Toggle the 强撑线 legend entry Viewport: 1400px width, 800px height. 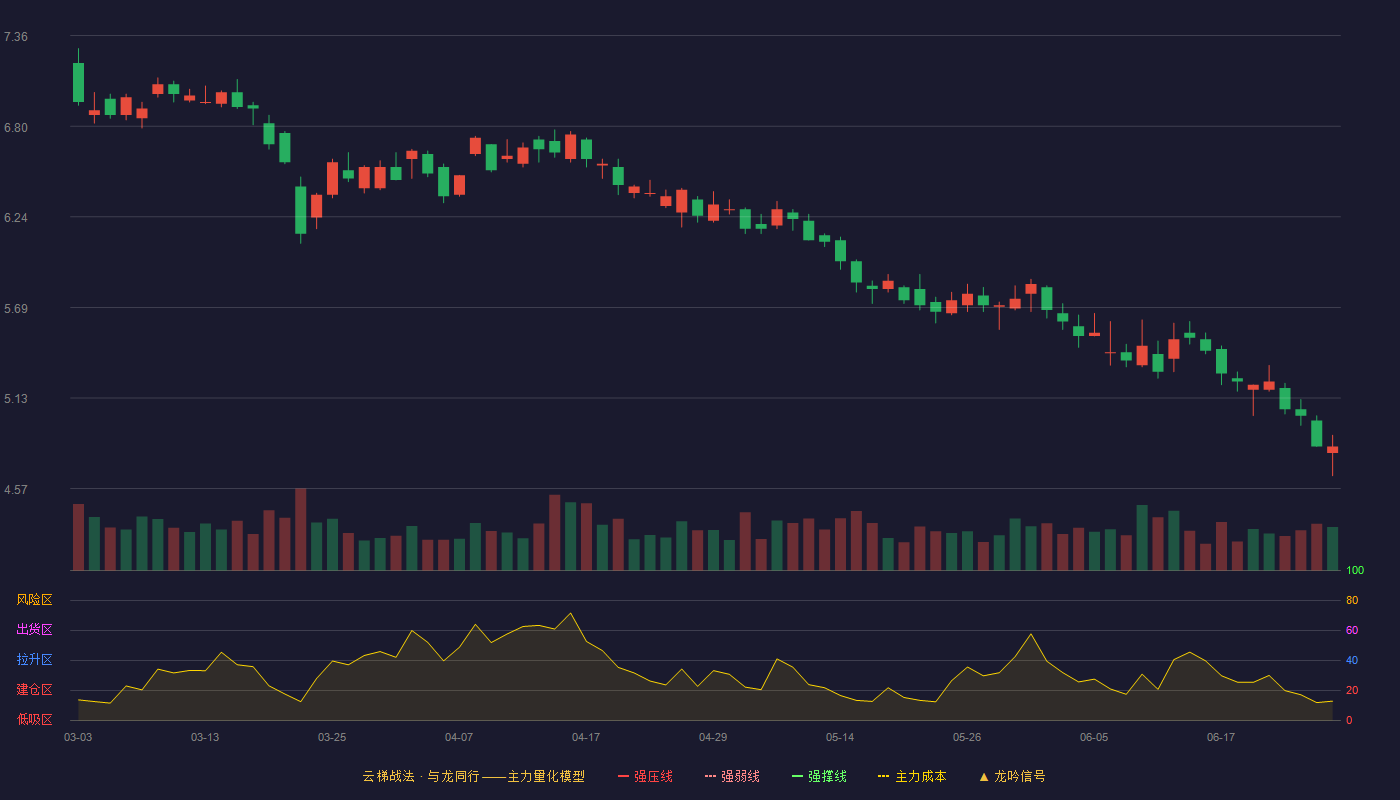819,776
